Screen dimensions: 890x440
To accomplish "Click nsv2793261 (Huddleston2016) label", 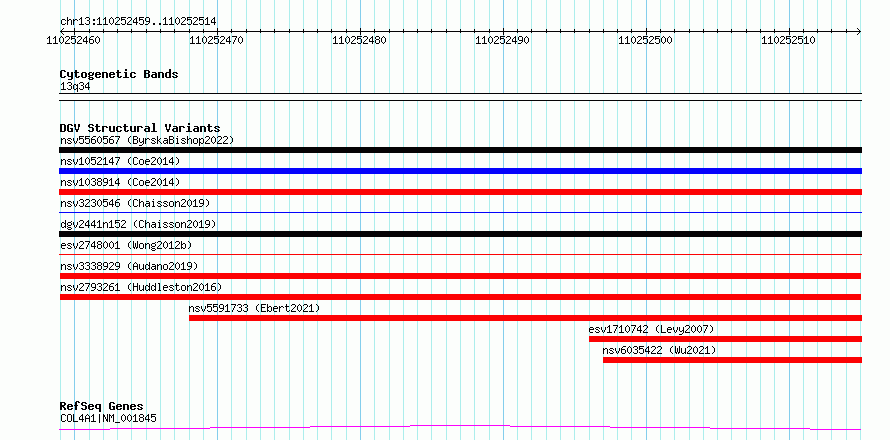I will tap(141, 287).
